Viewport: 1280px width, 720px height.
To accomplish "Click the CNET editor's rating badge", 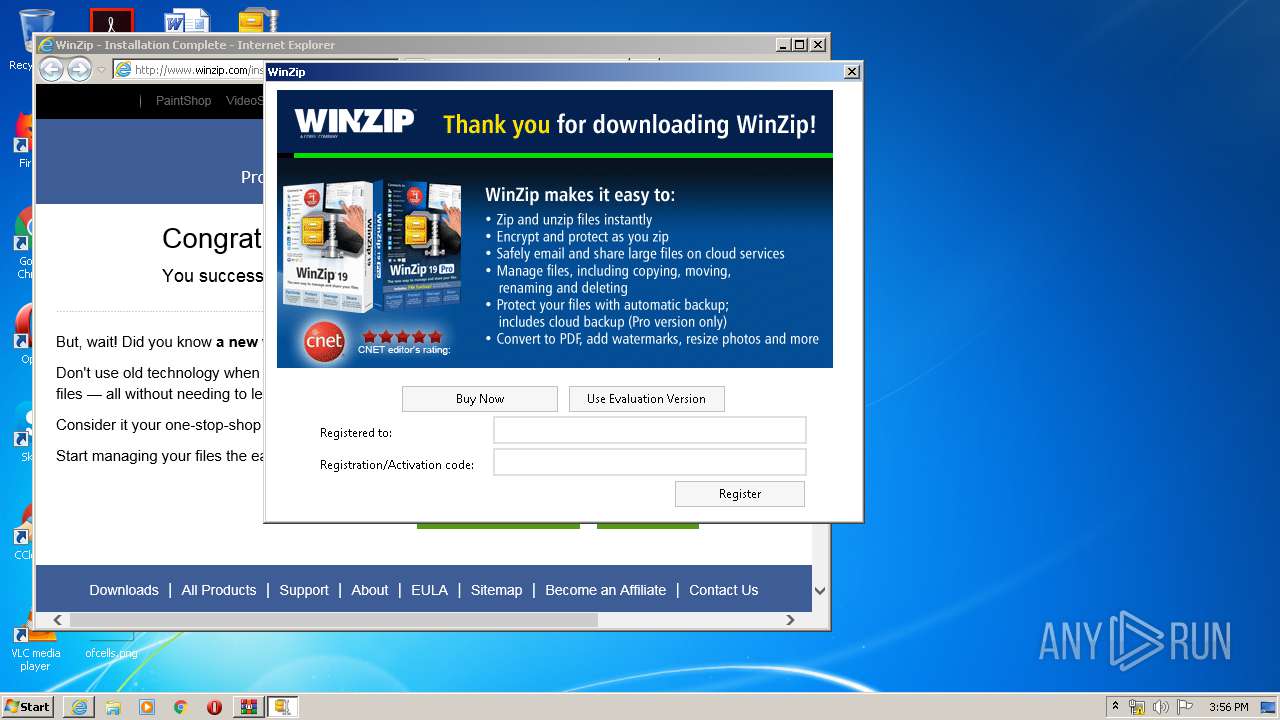I will click(x=378, y=343).
